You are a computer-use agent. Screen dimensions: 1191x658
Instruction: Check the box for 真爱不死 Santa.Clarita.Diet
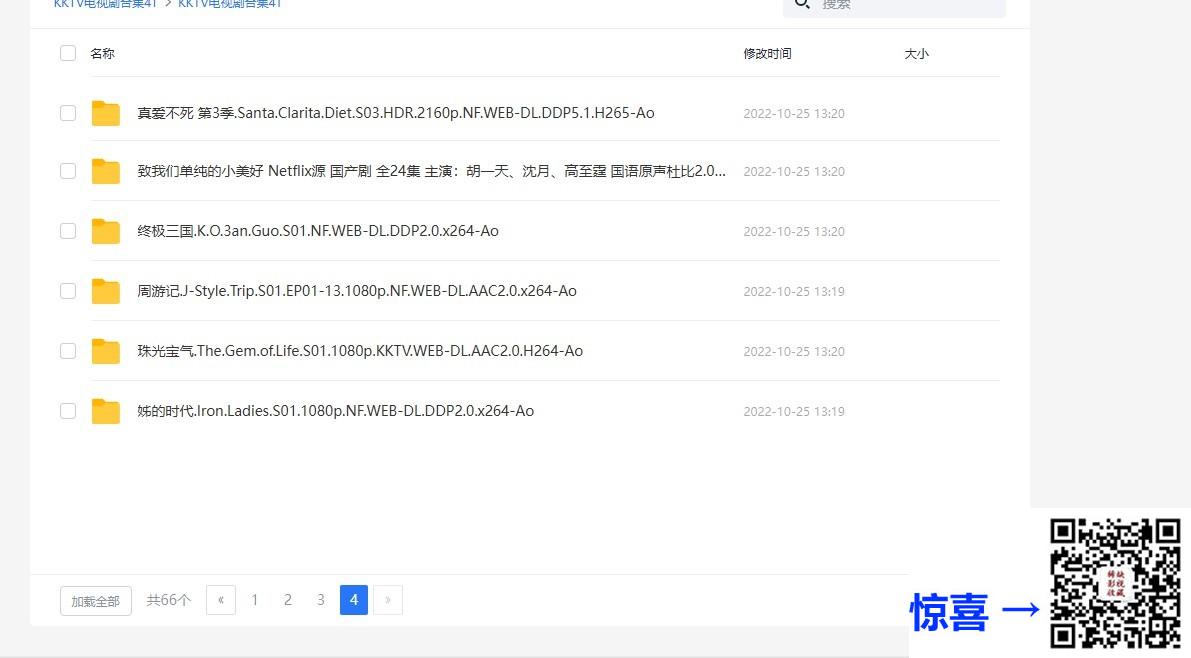pos(68,113)
